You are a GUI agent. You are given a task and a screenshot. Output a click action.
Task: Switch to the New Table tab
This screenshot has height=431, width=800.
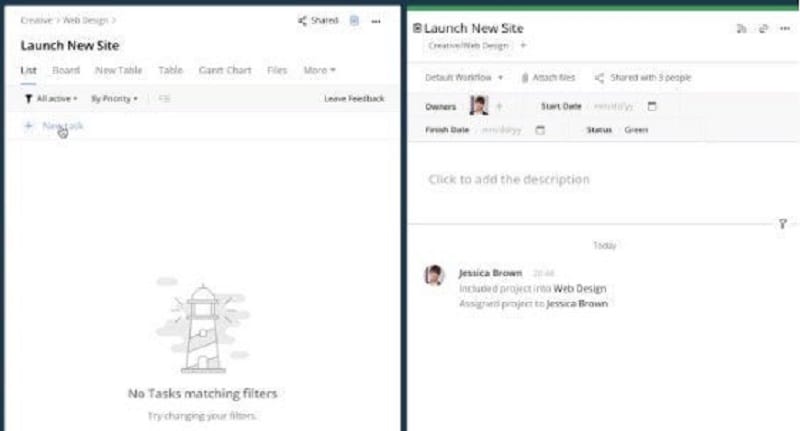pos(118,70)
